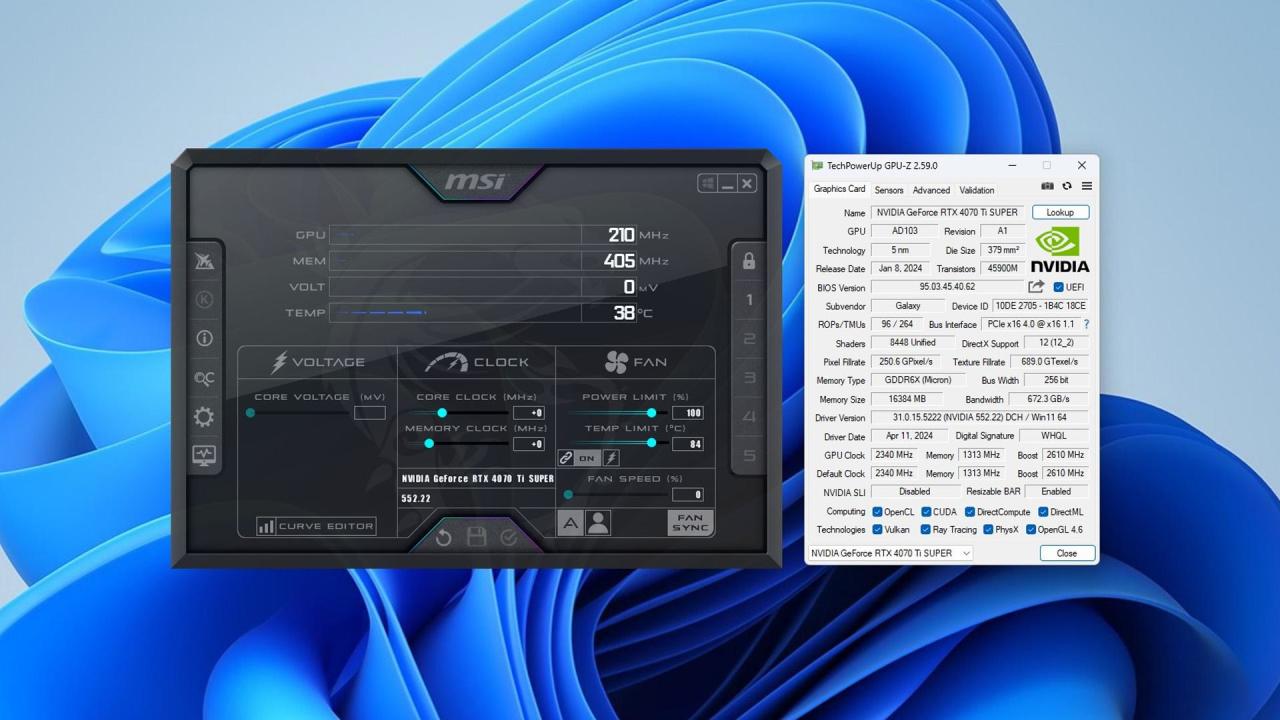The image size is (1280, 720).
Task: Click the Fan Sync button
Action: [690, 523]
